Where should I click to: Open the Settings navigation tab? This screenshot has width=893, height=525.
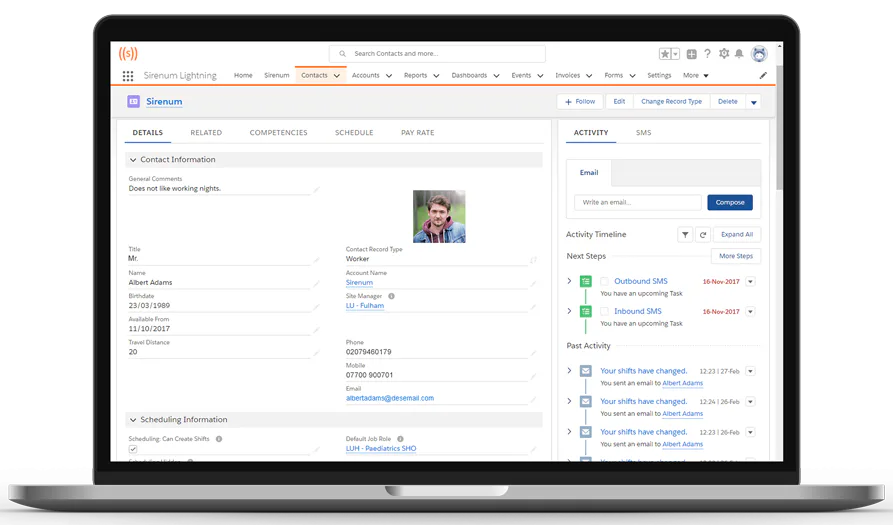[x=659, y=76]
